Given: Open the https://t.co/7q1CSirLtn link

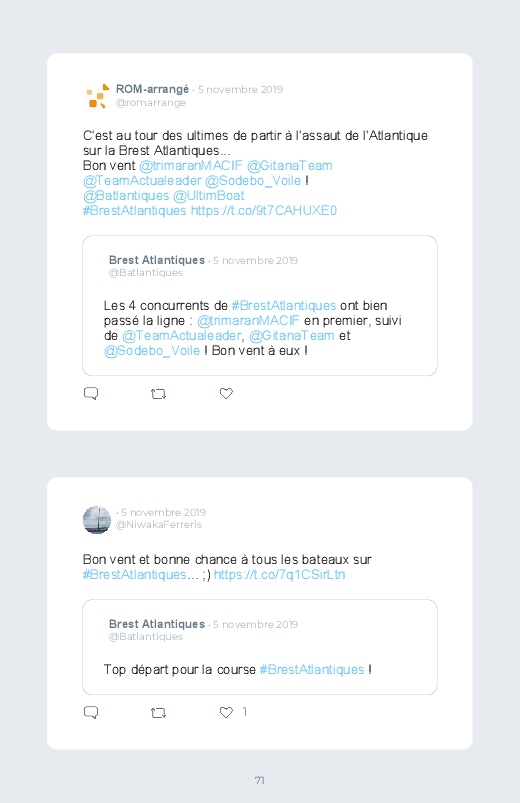Looking at the screenshot, I should (279, 575).
